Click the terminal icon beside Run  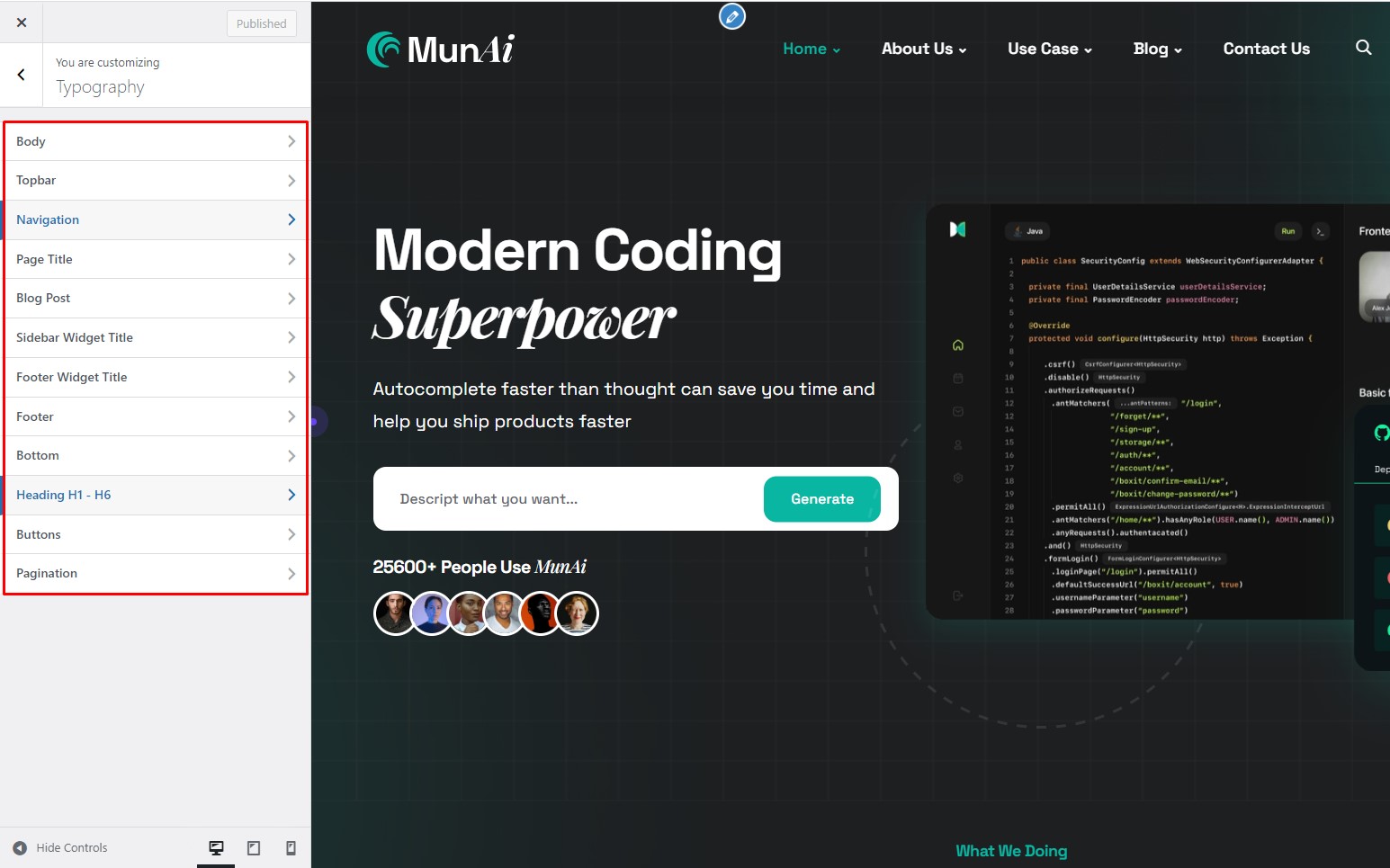(x=1320, y=231)
